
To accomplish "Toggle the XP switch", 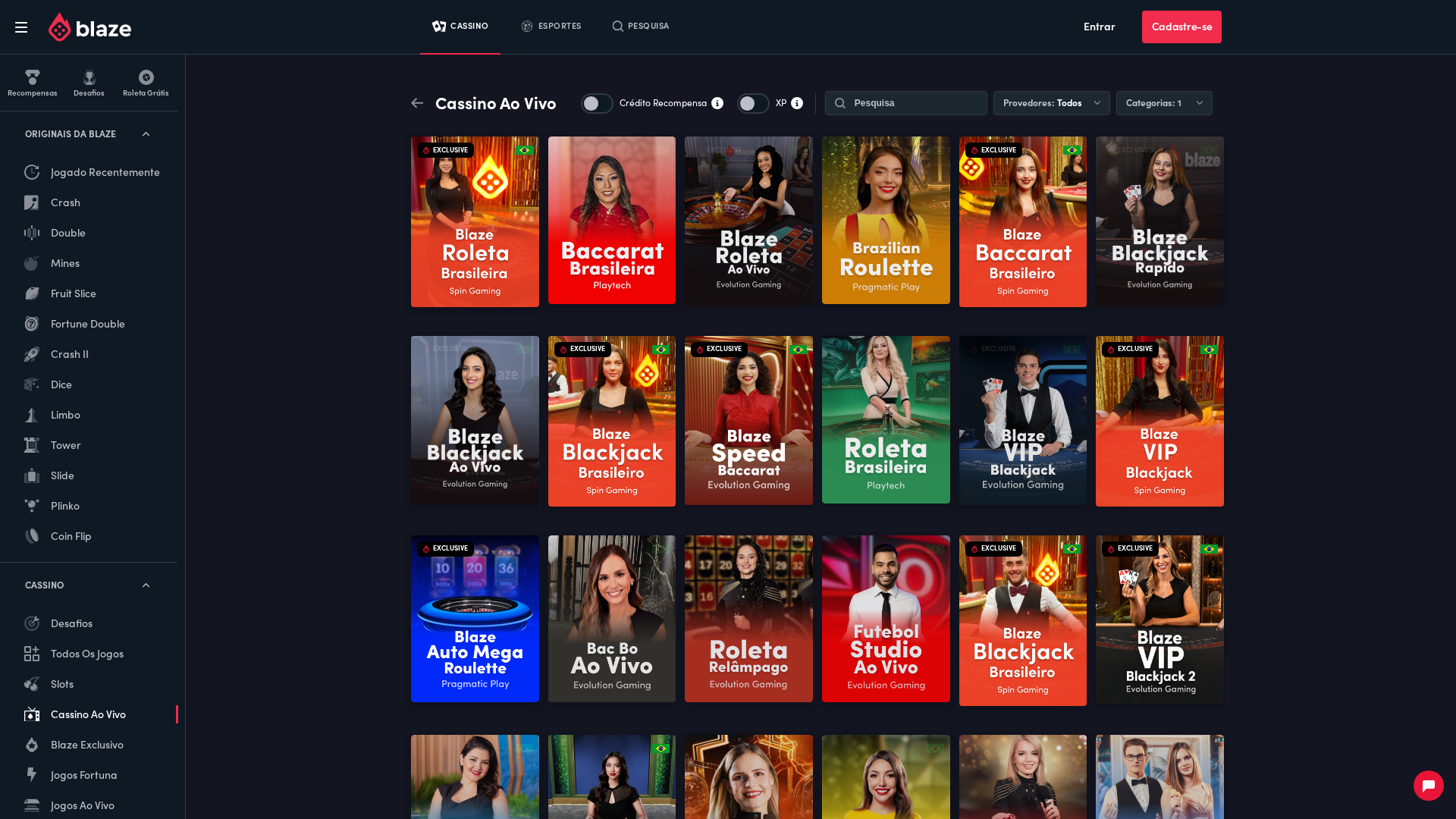I will 754,103.
